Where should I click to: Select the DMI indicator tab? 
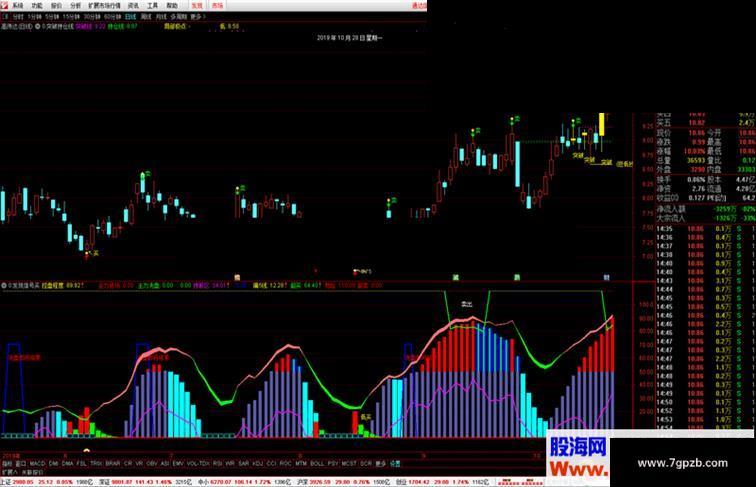point(54,463)
